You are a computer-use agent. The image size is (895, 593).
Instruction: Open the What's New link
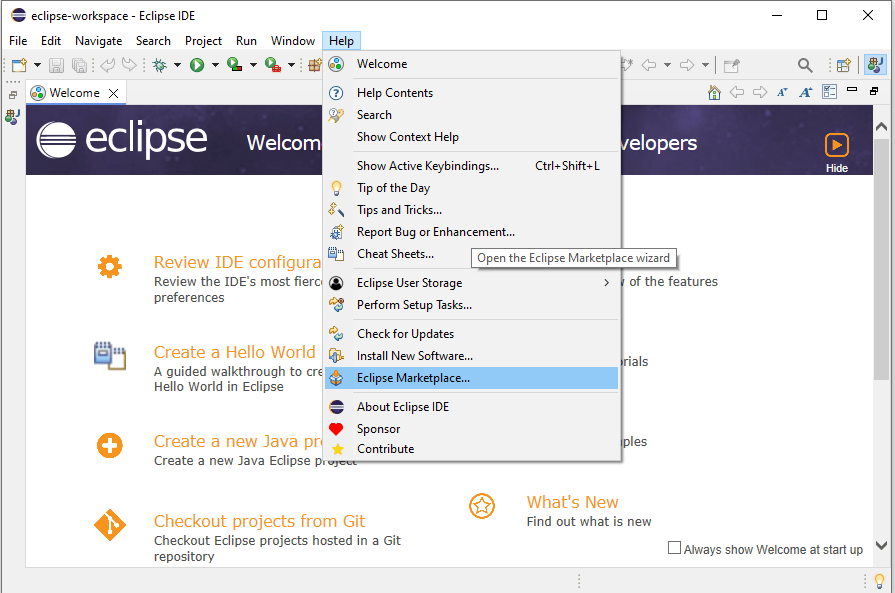(x=573, y=502)
